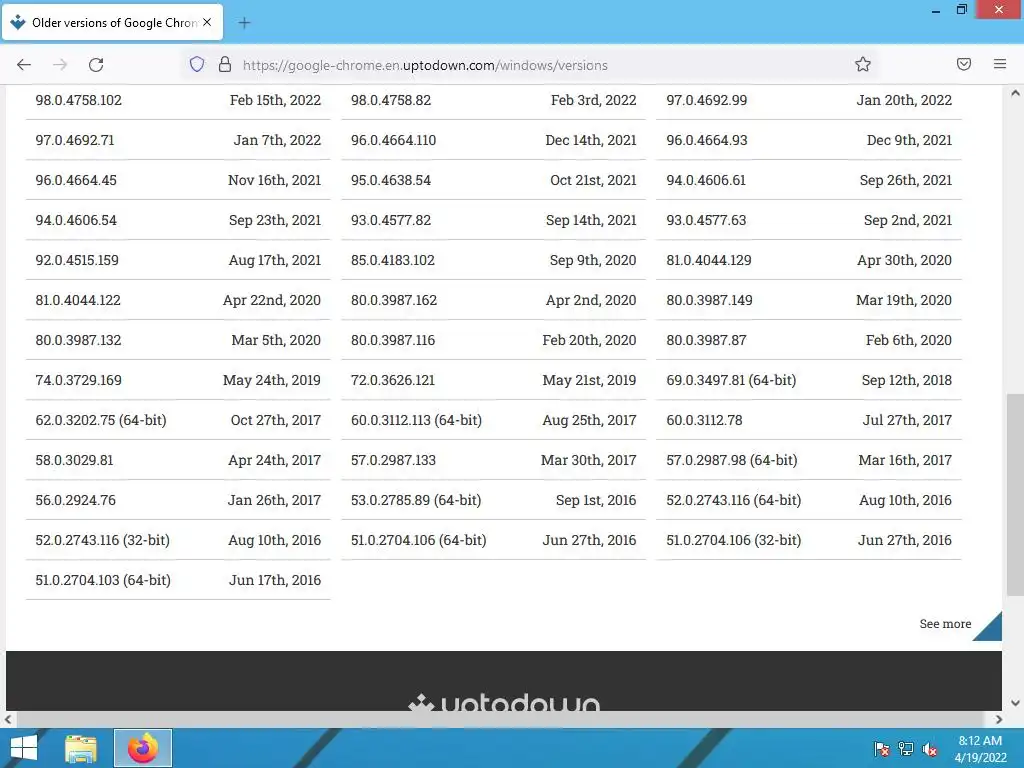Open version 94.0.4606.61
1024x768 pixels.
[808, 180]
